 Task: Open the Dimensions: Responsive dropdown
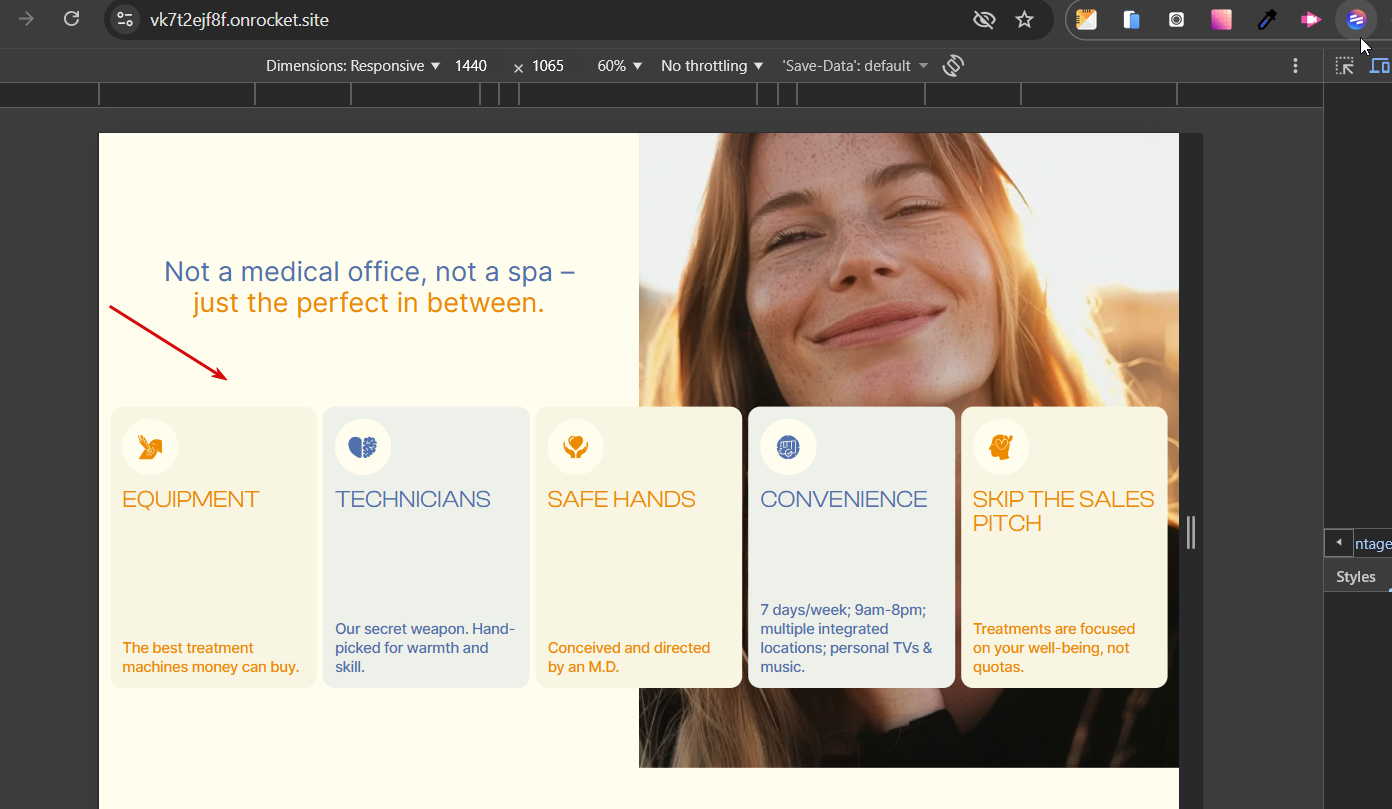pos(353,66)
